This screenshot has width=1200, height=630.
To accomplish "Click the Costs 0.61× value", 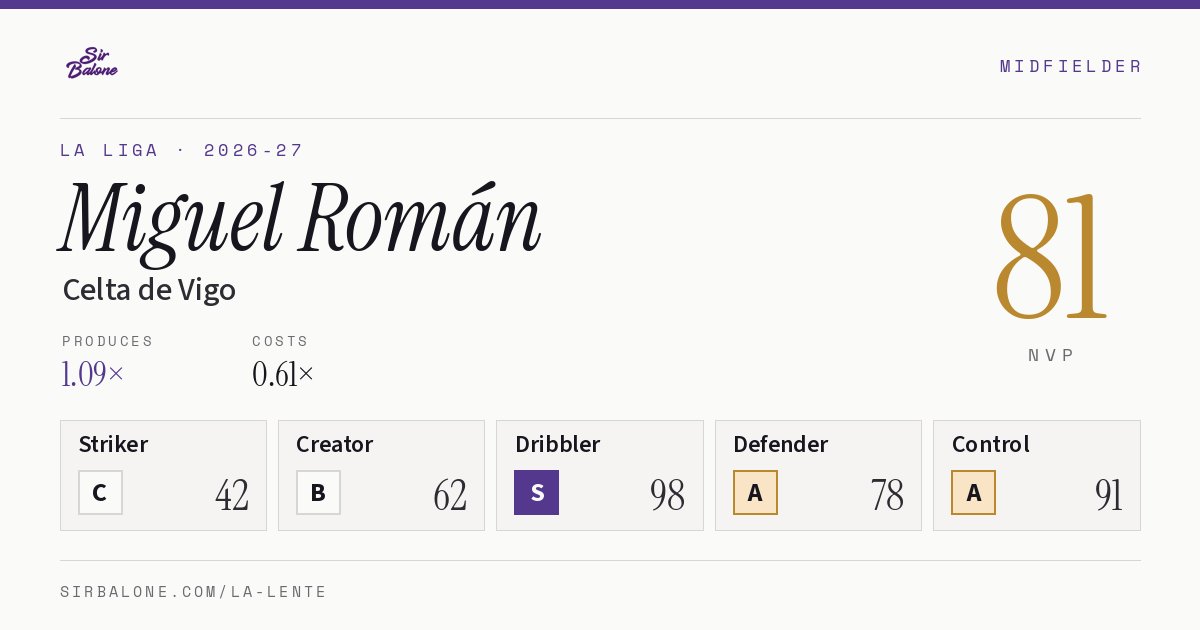I will click(283, 374).
